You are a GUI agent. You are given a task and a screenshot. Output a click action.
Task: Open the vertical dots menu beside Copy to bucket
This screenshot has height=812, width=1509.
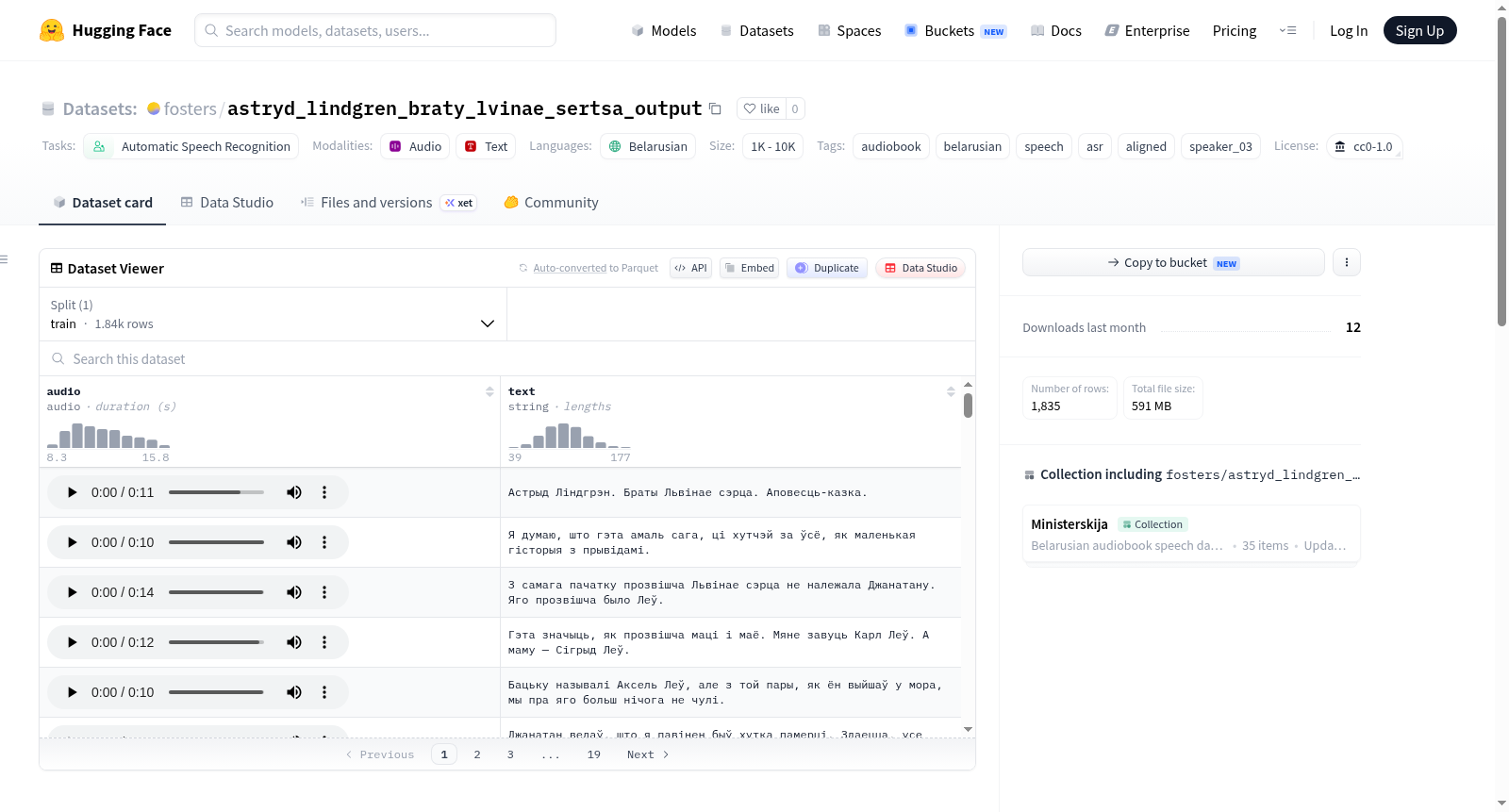1347,262
